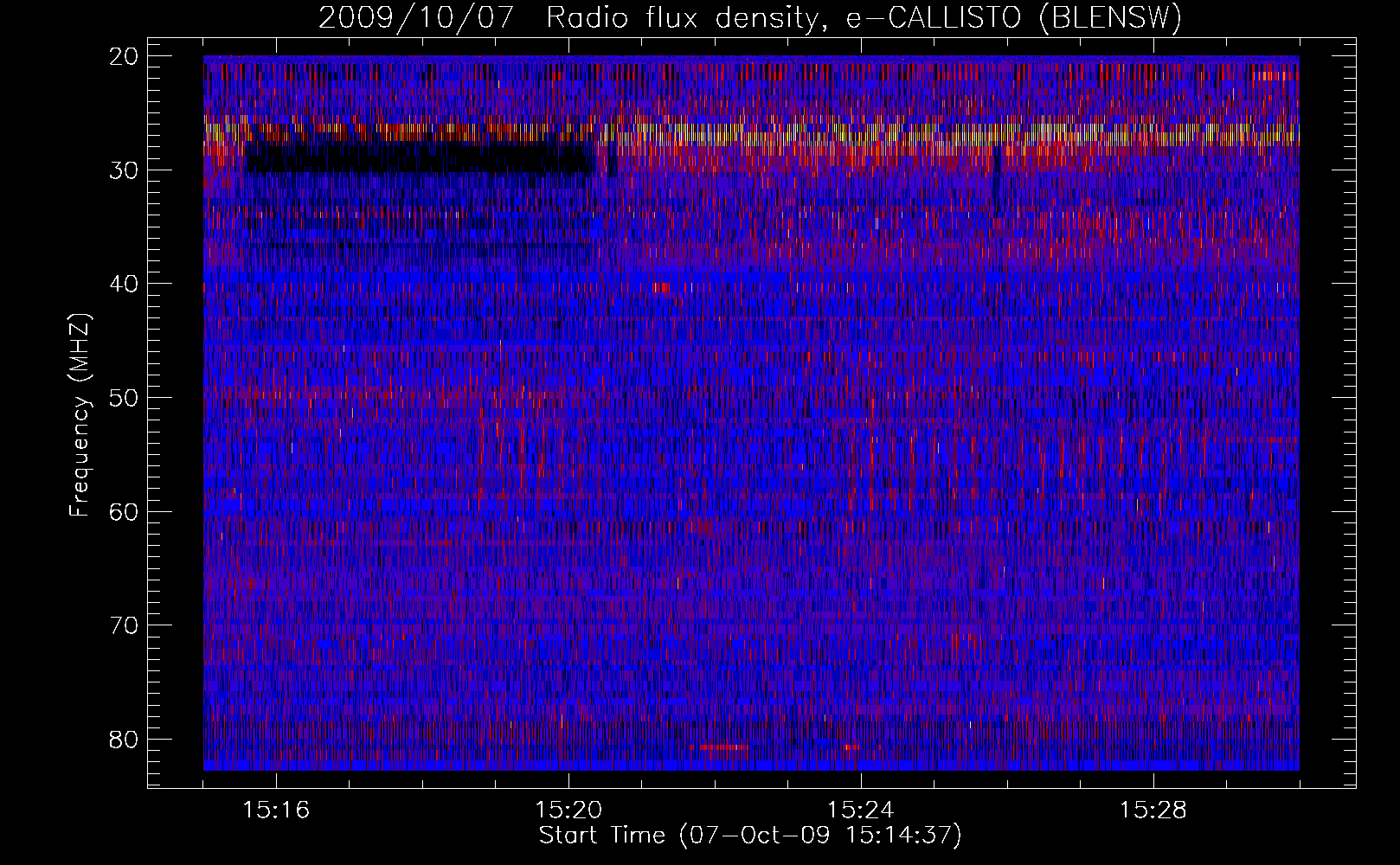This screenshot has height=865, width=1400.
Task: Select the 'Frequency (MHZ)' y-axis label
Action: click(x=80, y=415)
